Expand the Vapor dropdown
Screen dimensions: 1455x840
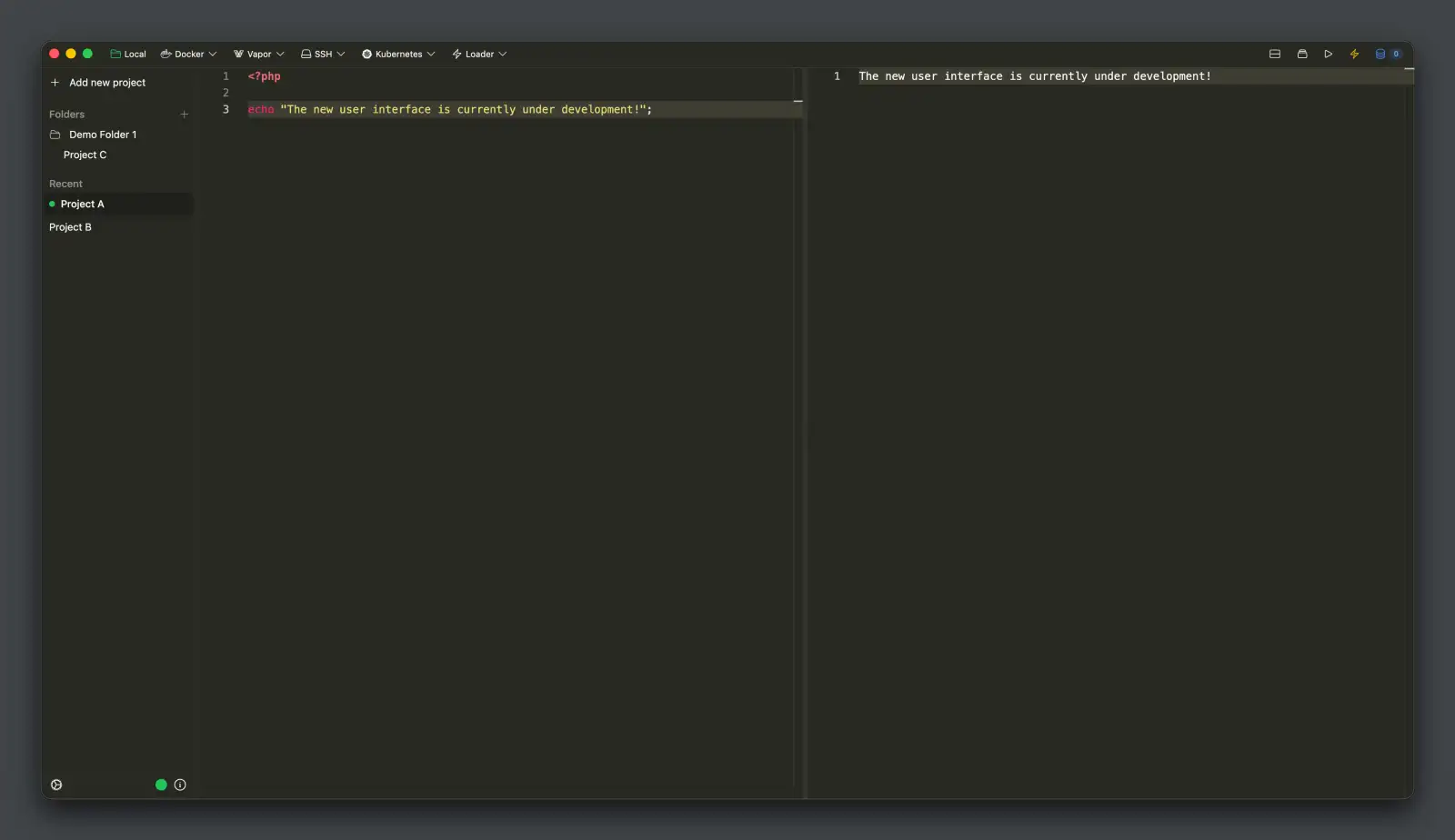(259, 54)
